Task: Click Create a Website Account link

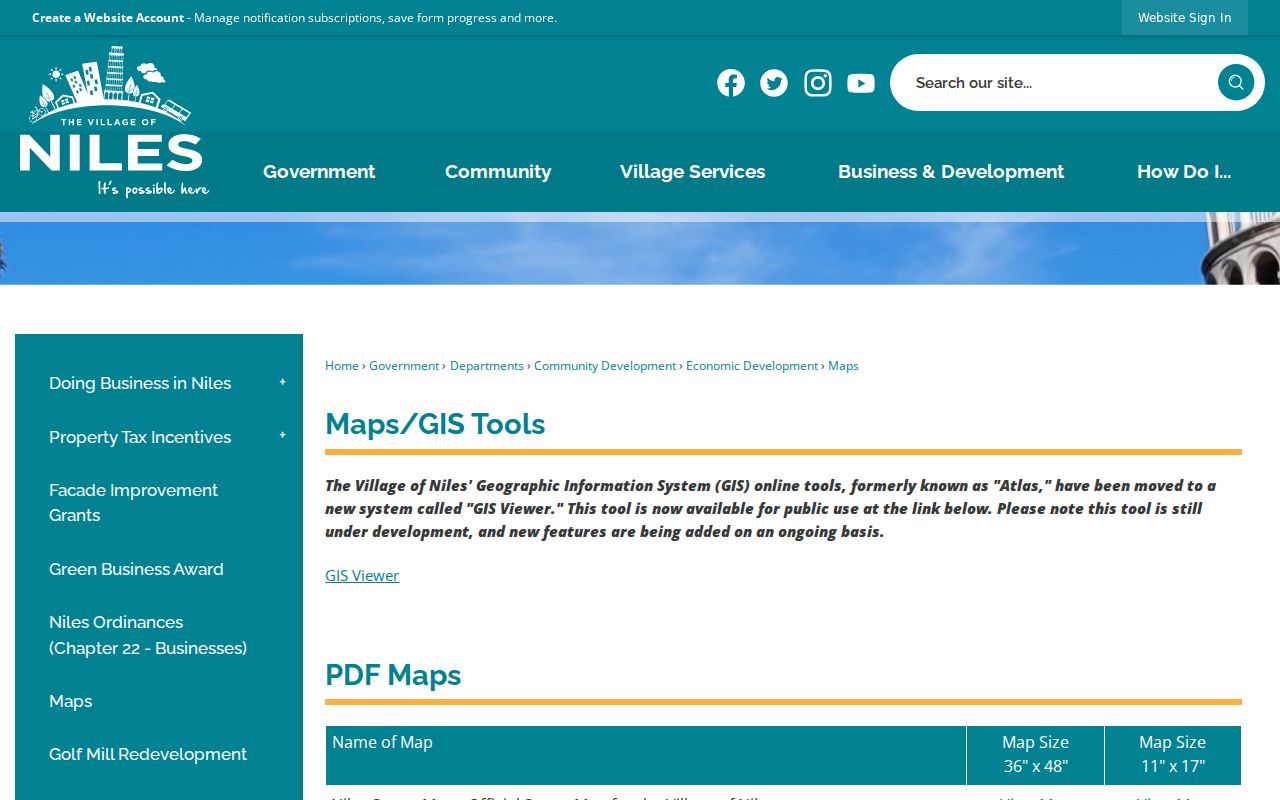Action: (x=108, y=17)
